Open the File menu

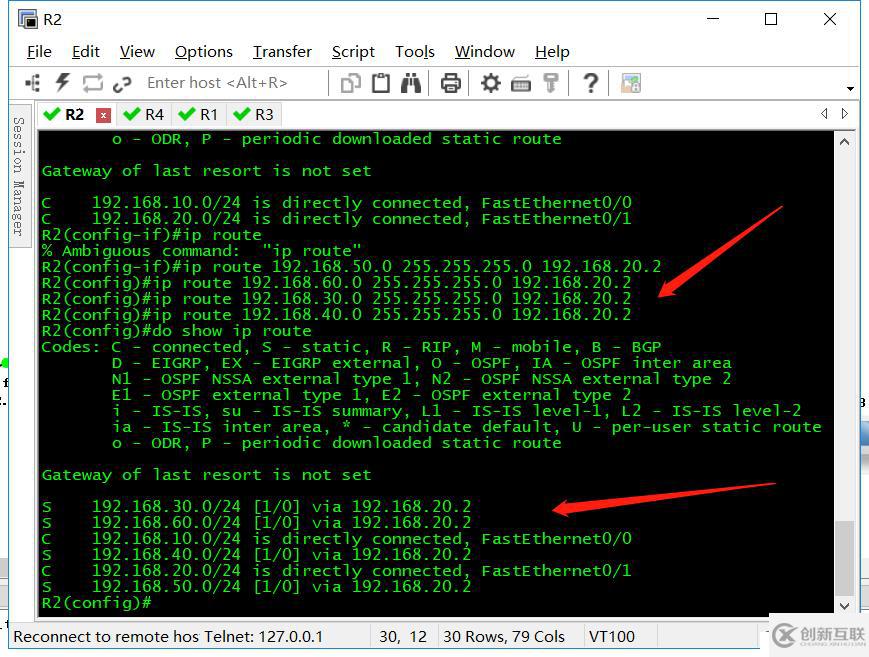click(x=39, y=52)
